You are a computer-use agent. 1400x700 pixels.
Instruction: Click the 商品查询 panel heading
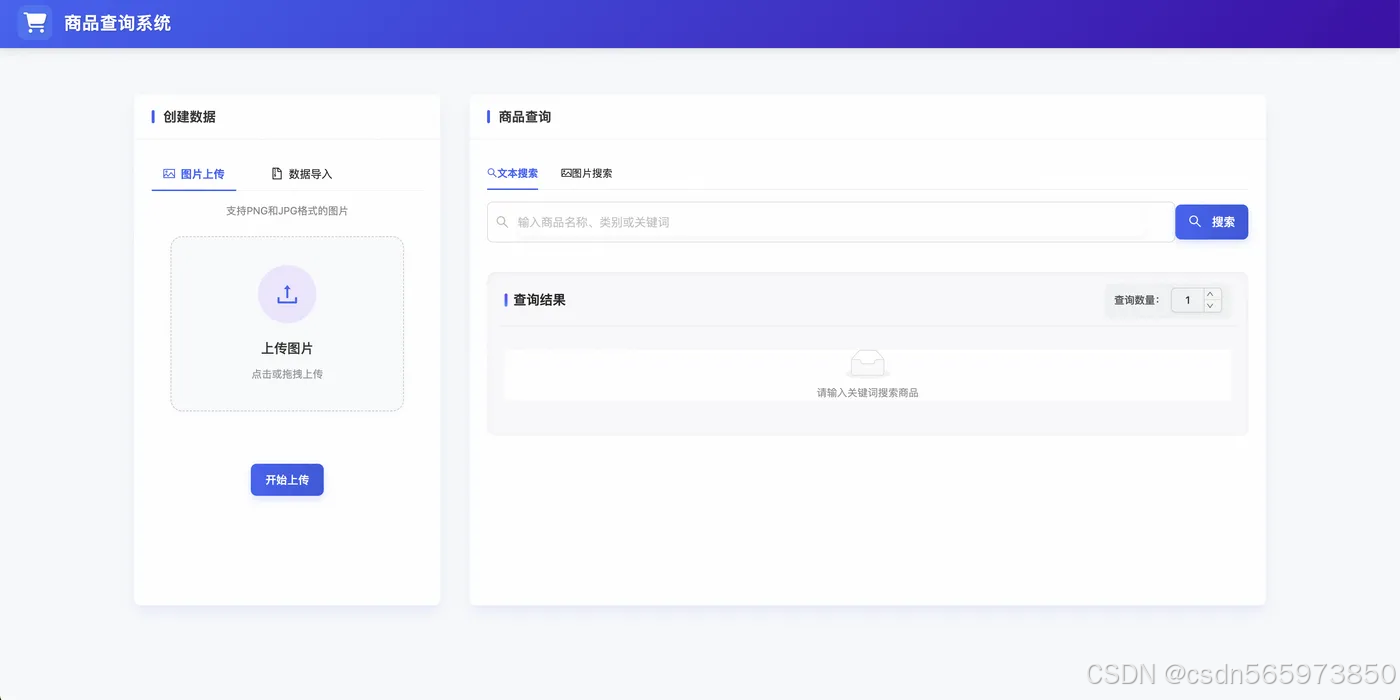(x=525, y=117)
